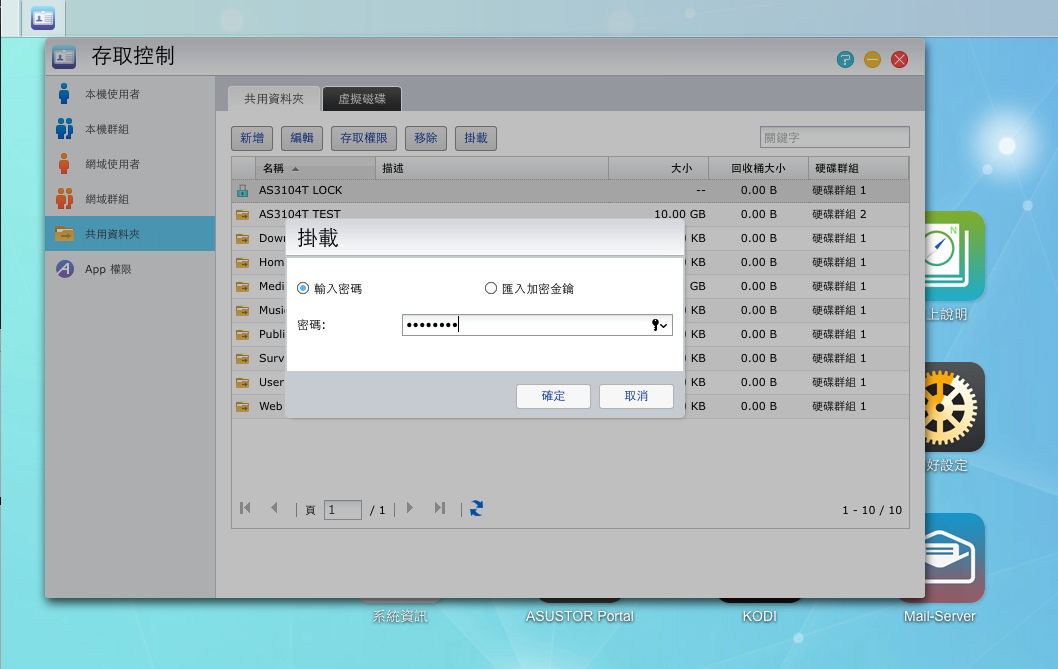Choose the 匯入加密金鑰 radio option
This screenshot has width=1058, height=669.
pos(491,288)
